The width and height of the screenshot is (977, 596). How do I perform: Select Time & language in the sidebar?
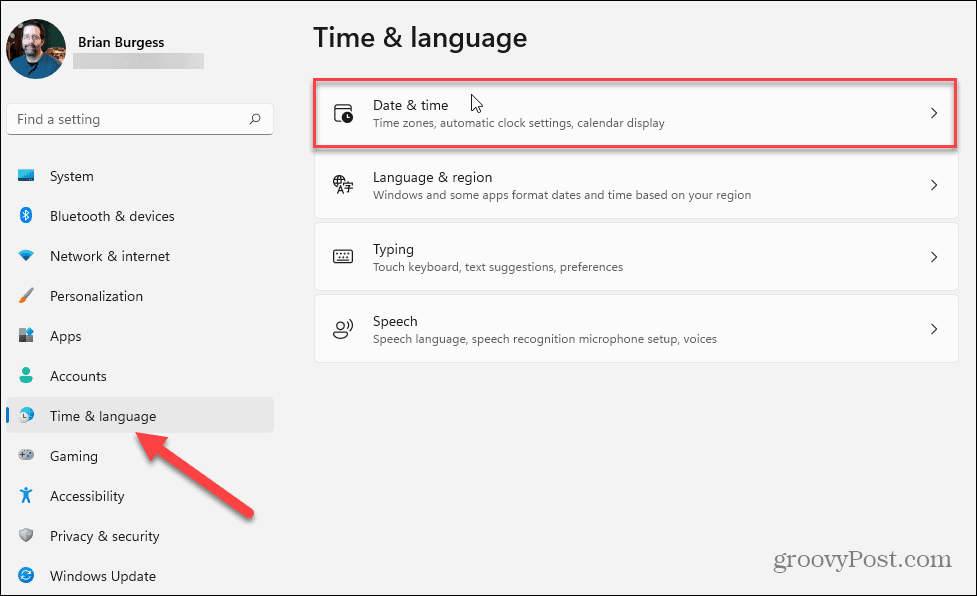pos(103,415)
